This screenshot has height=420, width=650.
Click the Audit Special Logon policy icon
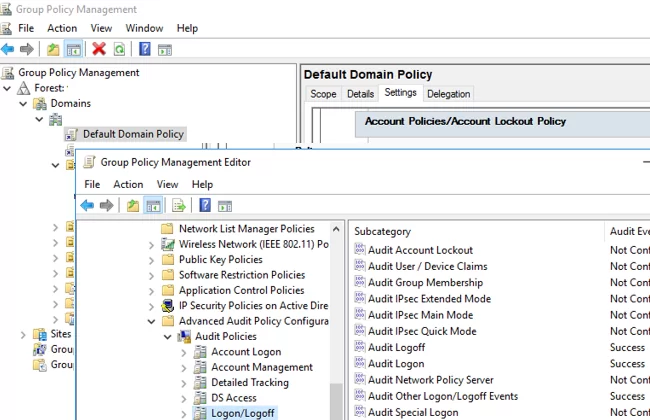360,412
